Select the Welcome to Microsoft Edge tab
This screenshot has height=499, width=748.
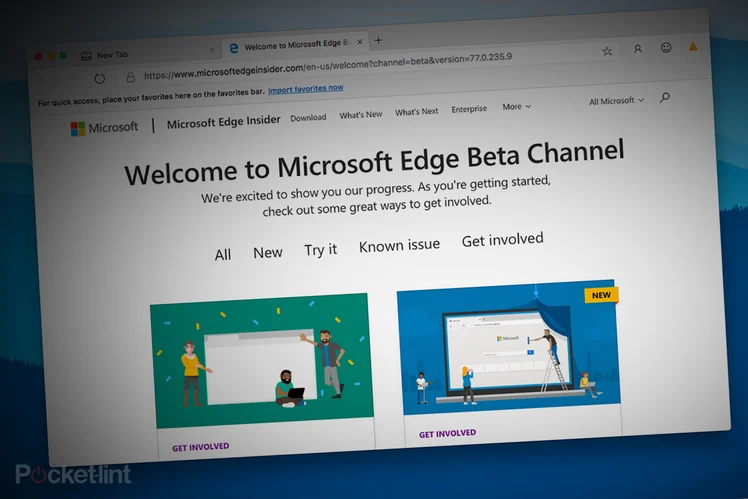(x=296, y=45)
